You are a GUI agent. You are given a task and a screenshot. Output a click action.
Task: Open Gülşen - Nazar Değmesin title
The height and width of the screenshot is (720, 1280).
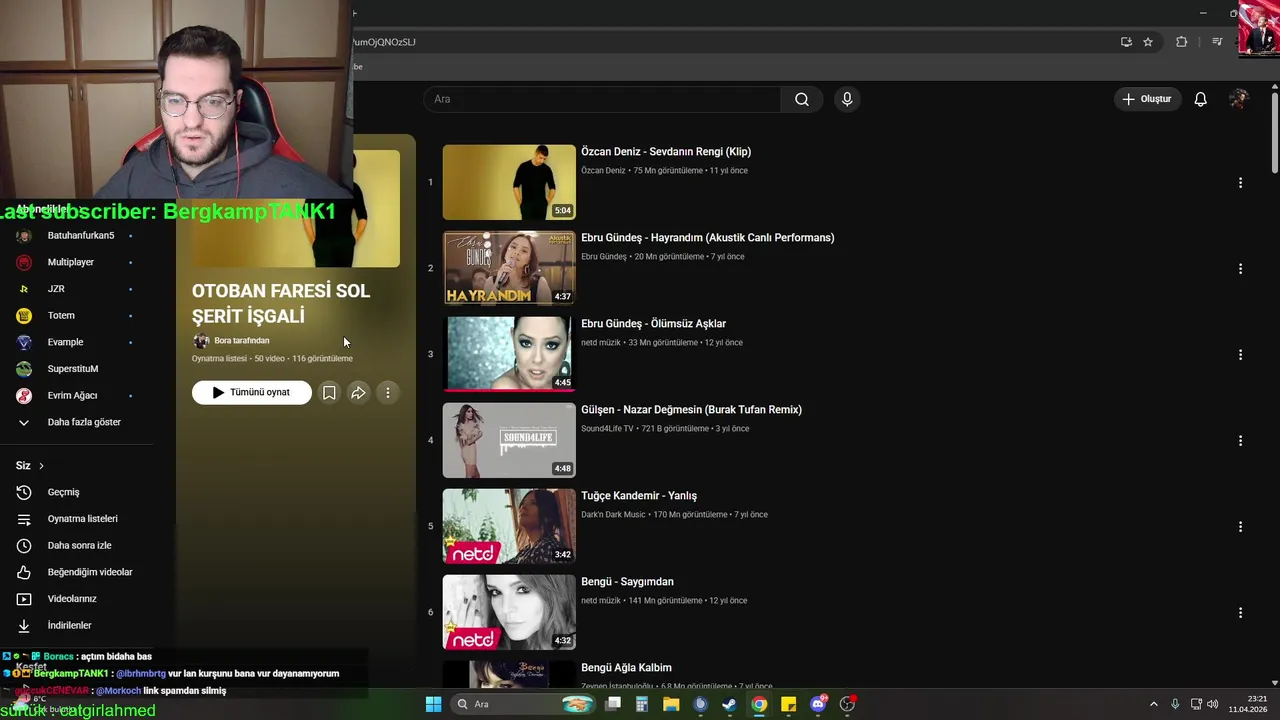click(x=691, y=410)
